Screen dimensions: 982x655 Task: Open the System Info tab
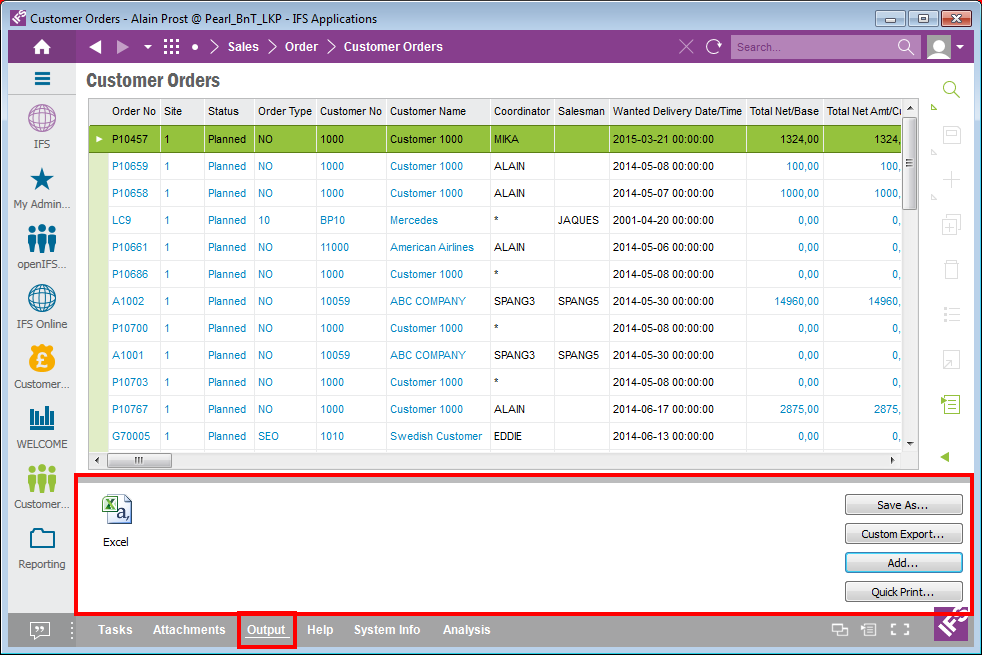click(x=387, y=630)
